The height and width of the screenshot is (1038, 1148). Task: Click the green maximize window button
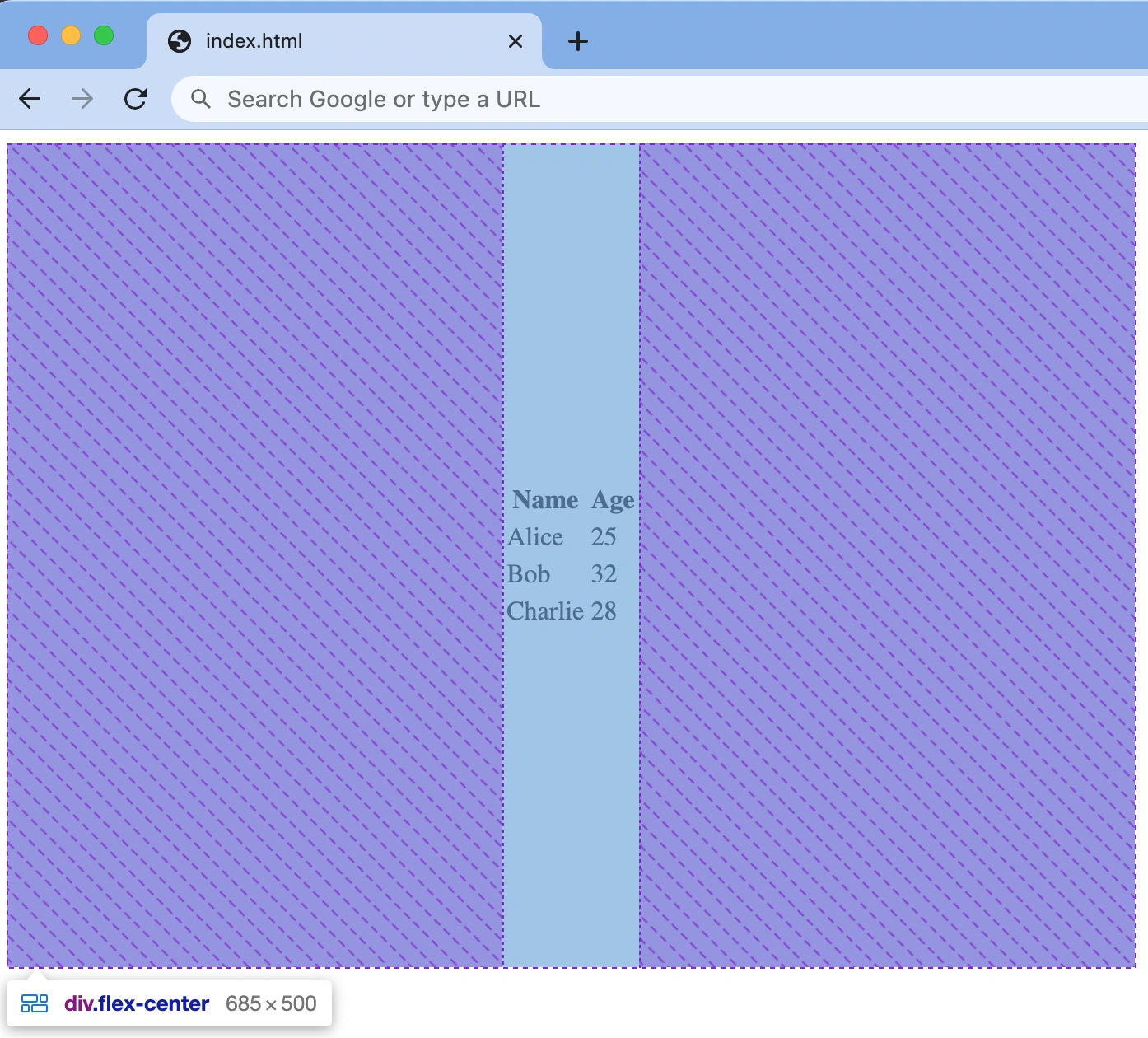(104, 35)
